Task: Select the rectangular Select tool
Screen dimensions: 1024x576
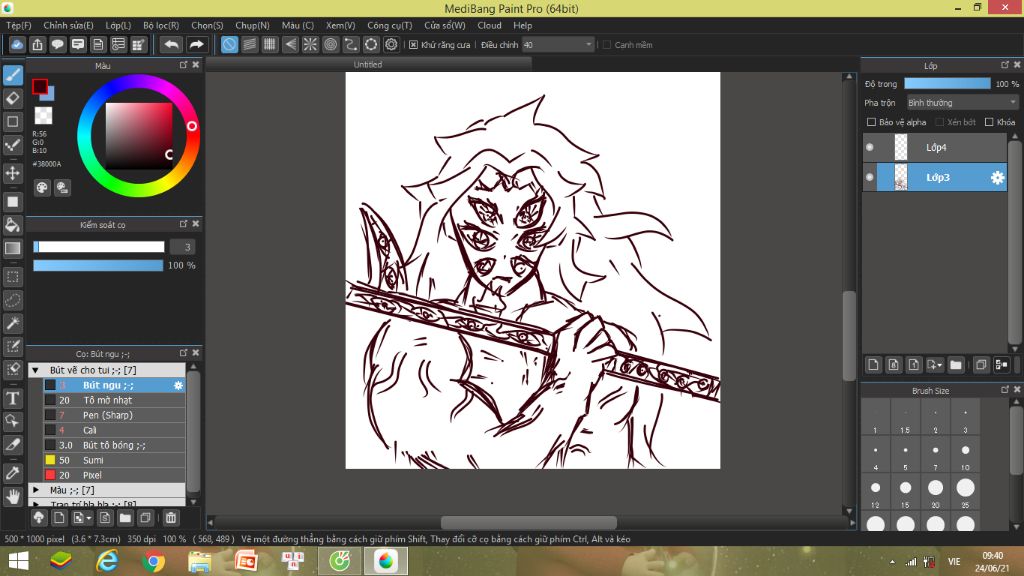Action: click(x=12, y=277)
